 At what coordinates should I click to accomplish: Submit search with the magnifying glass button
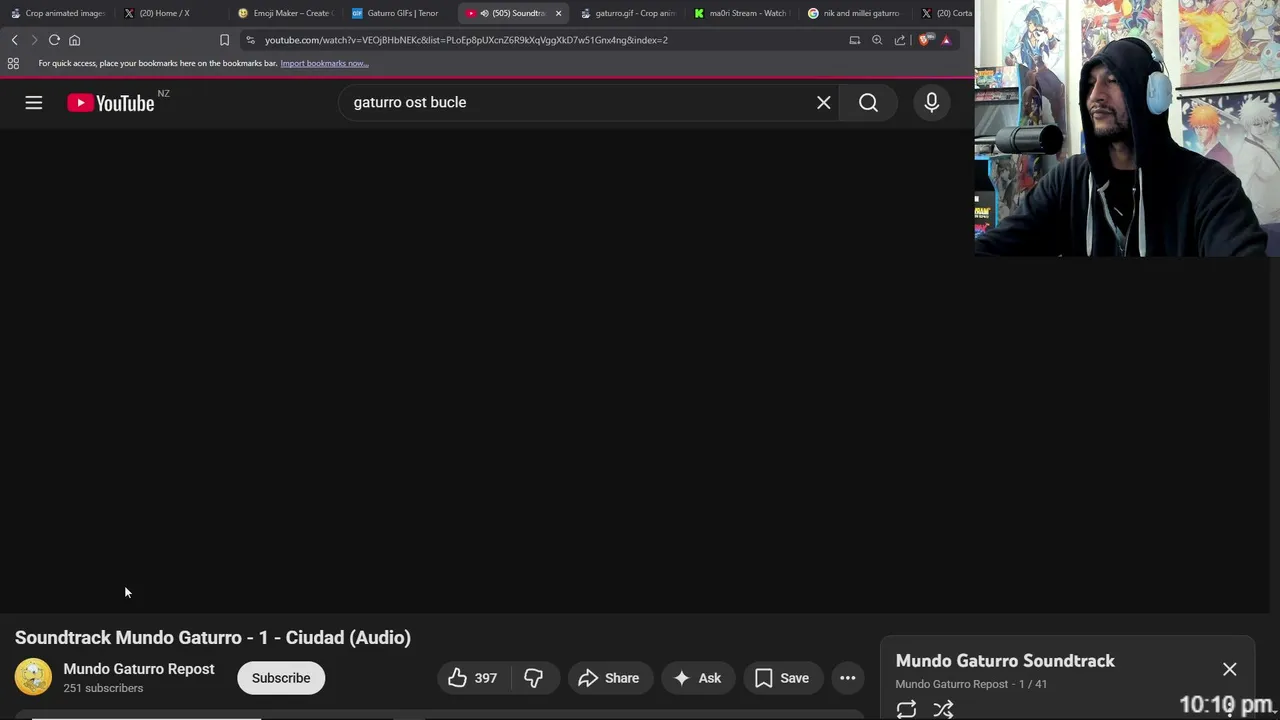[868, 102]
